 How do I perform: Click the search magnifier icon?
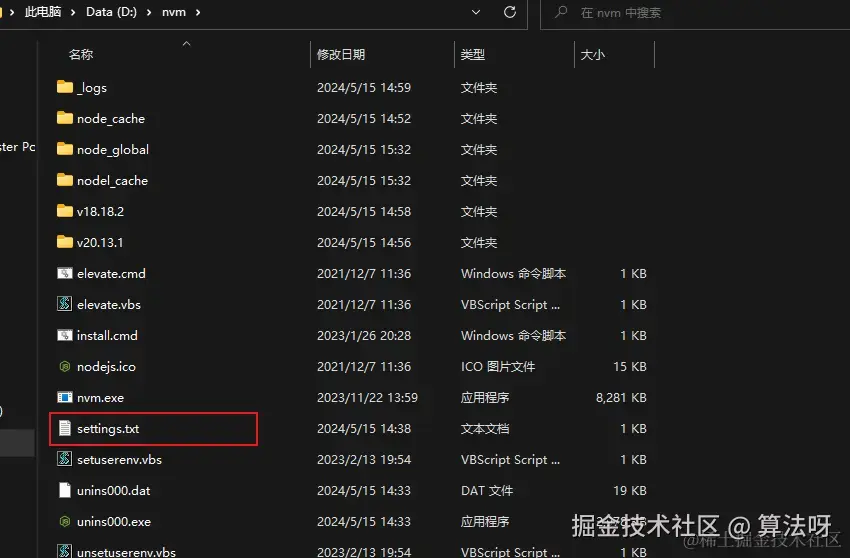[561, 12]
